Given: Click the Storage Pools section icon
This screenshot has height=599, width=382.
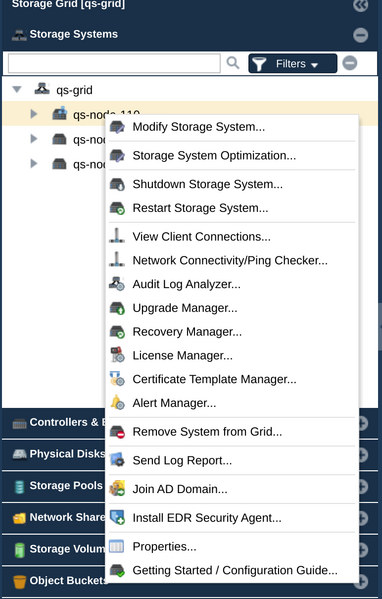Looking at the screenshot, I should [x=19, y=487].
